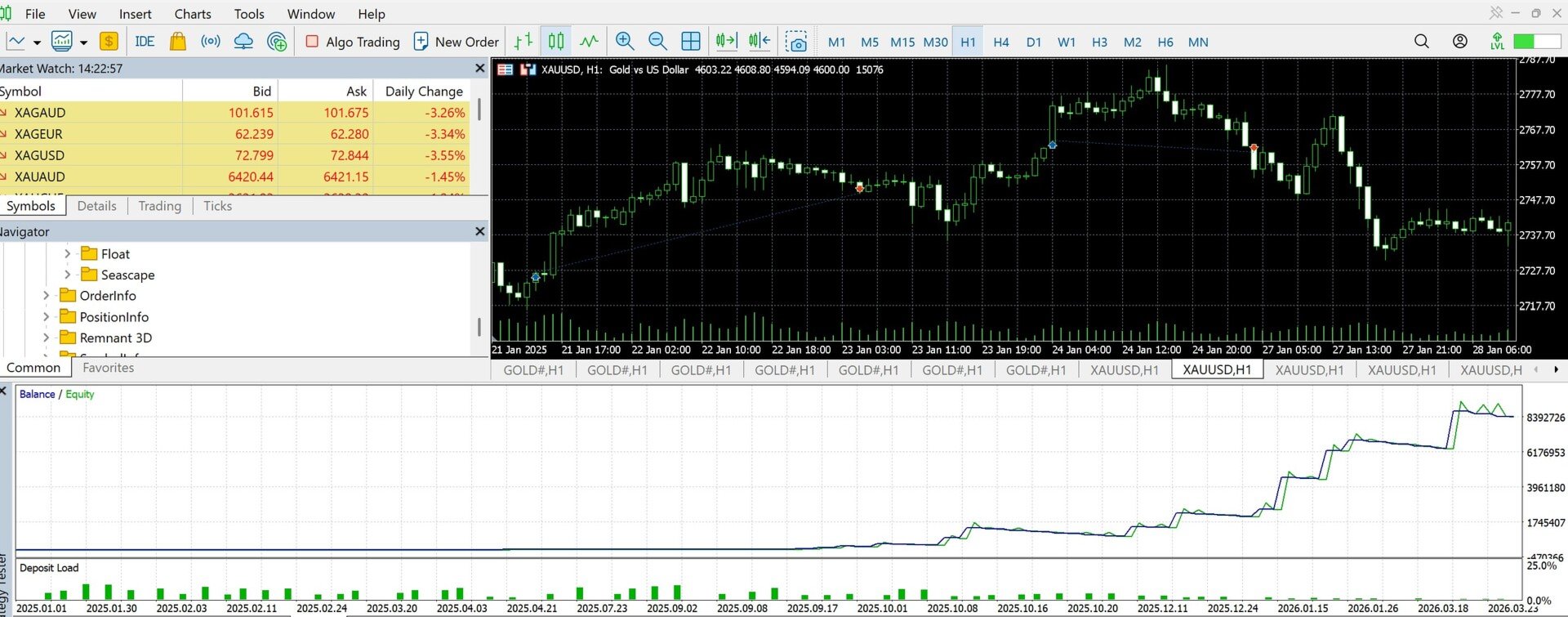Image resolution: width=1568 pixels, height=617 pixels.
Task: Click the New Order button
Action: coord(457,42)
